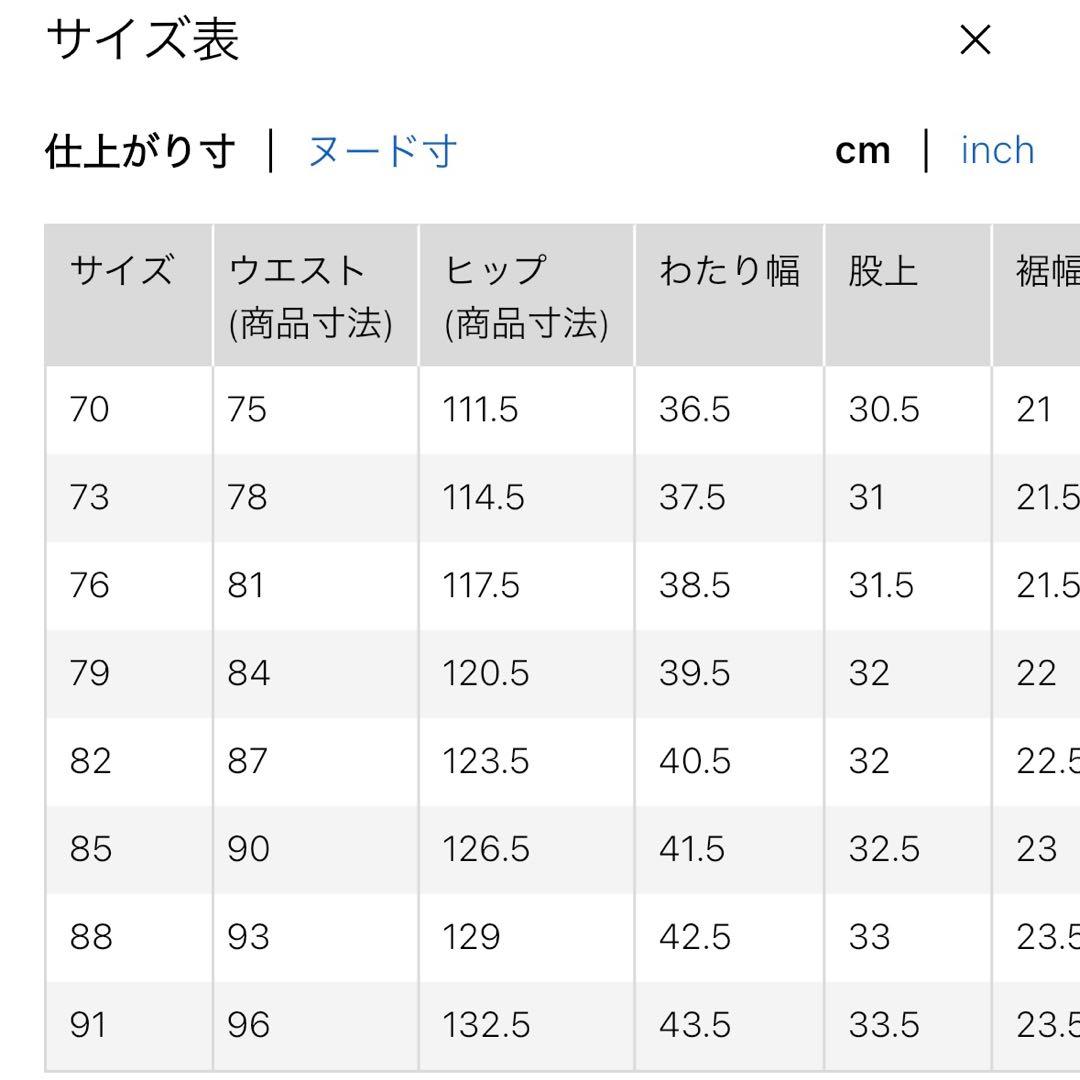1080x1080 pixels.
Task: Select the size 70 row label
Action: pyautogui.click(x=90, y=409)
